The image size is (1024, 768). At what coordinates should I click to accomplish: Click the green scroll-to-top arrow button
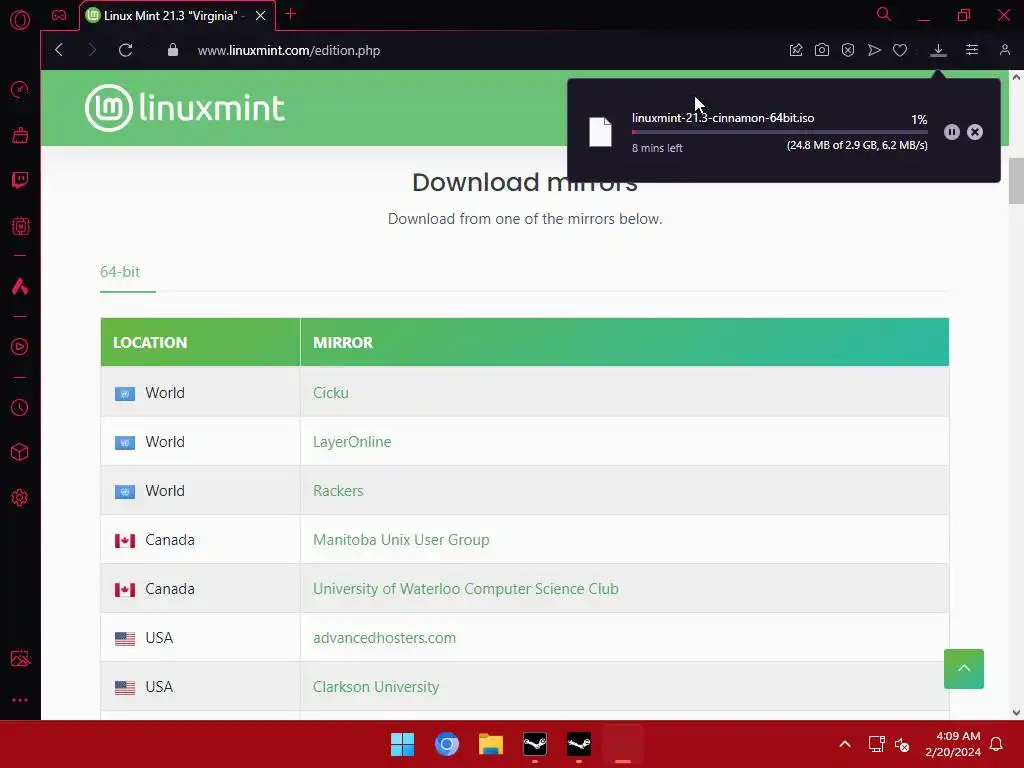(x=963, y=669)
